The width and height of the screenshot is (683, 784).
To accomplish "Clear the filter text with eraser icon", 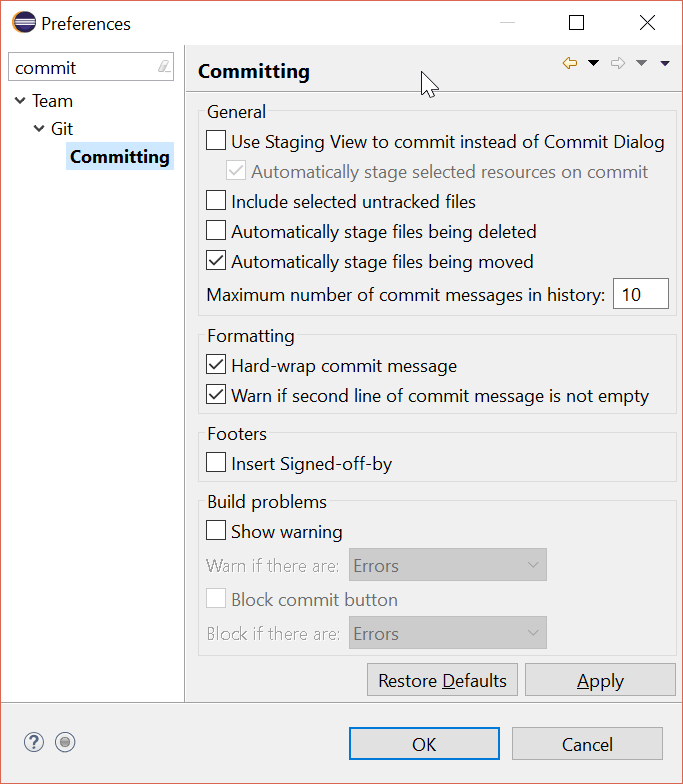I will 164,66.
